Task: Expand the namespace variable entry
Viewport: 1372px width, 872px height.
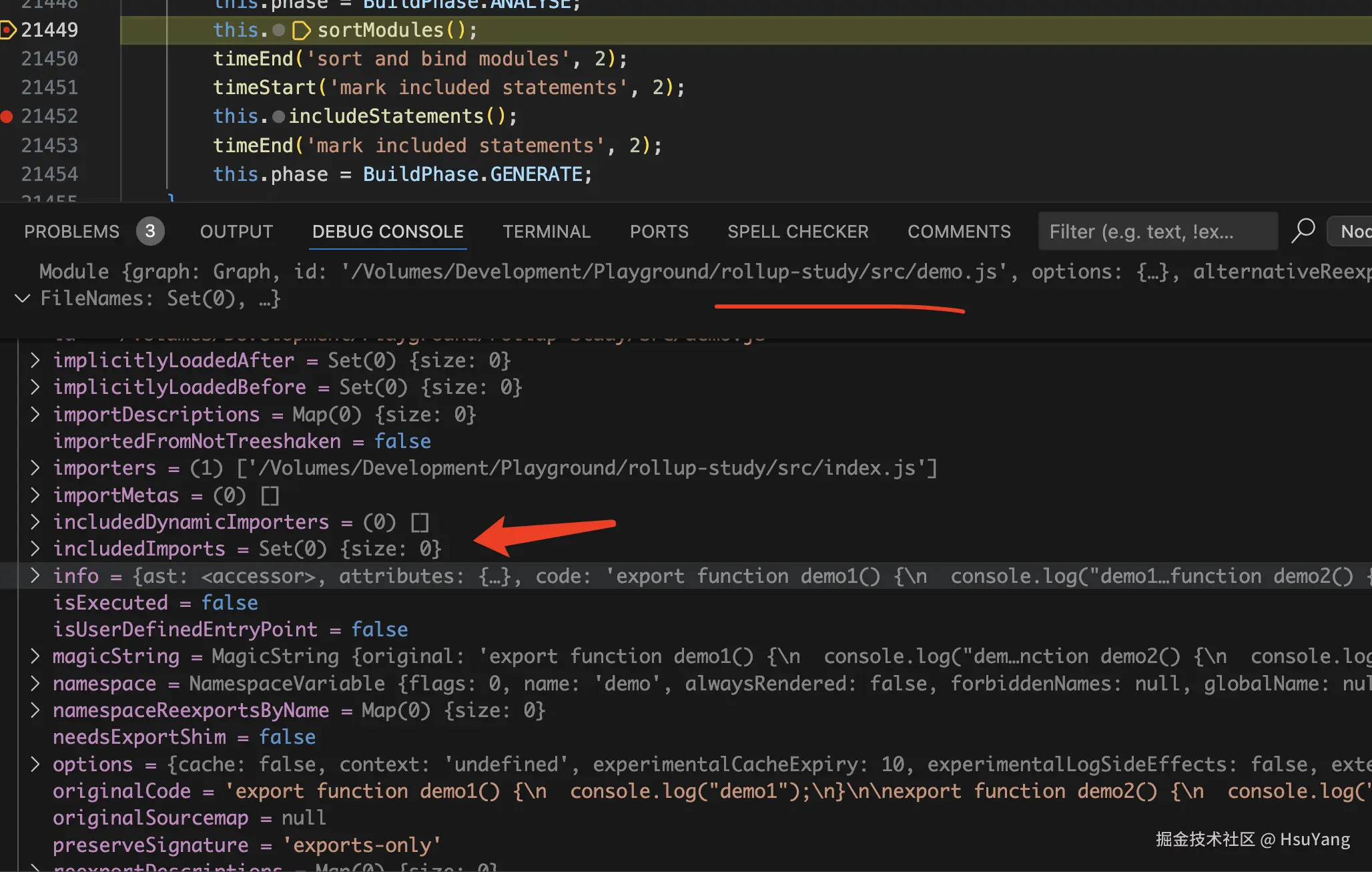Action: pos(35,684)
